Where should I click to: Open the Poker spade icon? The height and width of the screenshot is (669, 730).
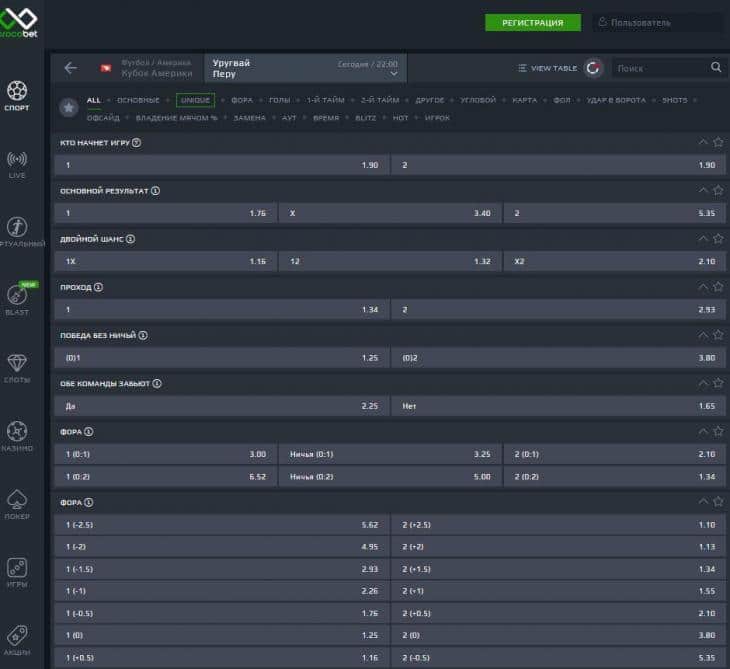click(x=17, y=498)
